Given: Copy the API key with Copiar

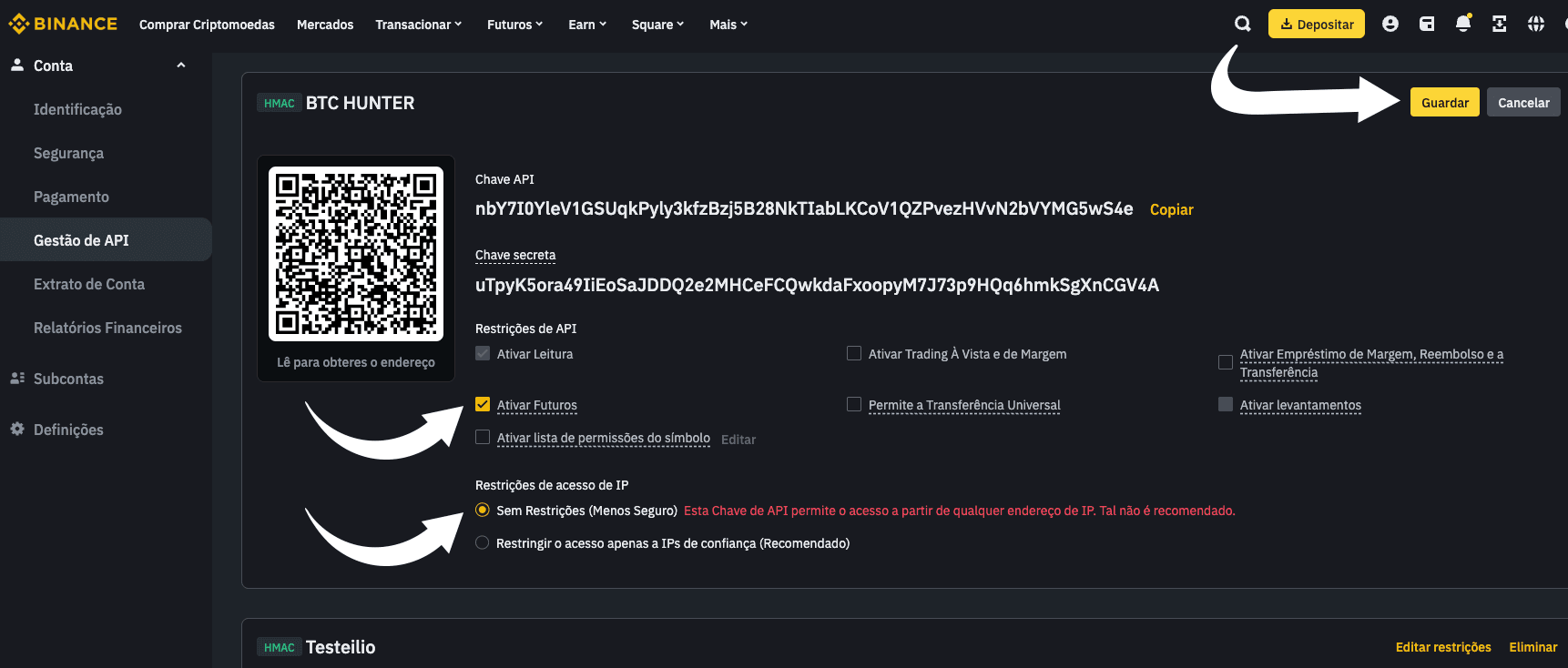Looking at the screenshot, I should point(1171,209).
